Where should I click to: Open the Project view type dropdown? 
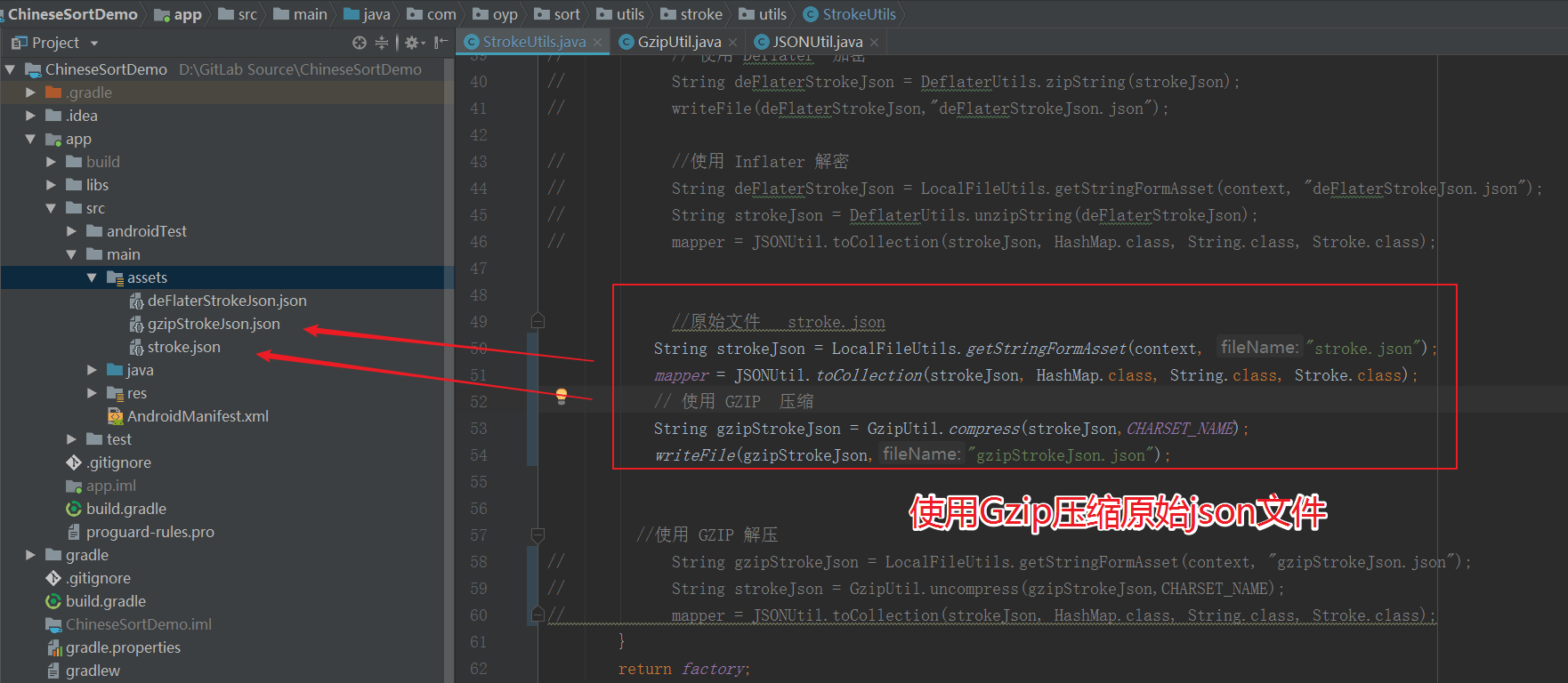point(94,43)
